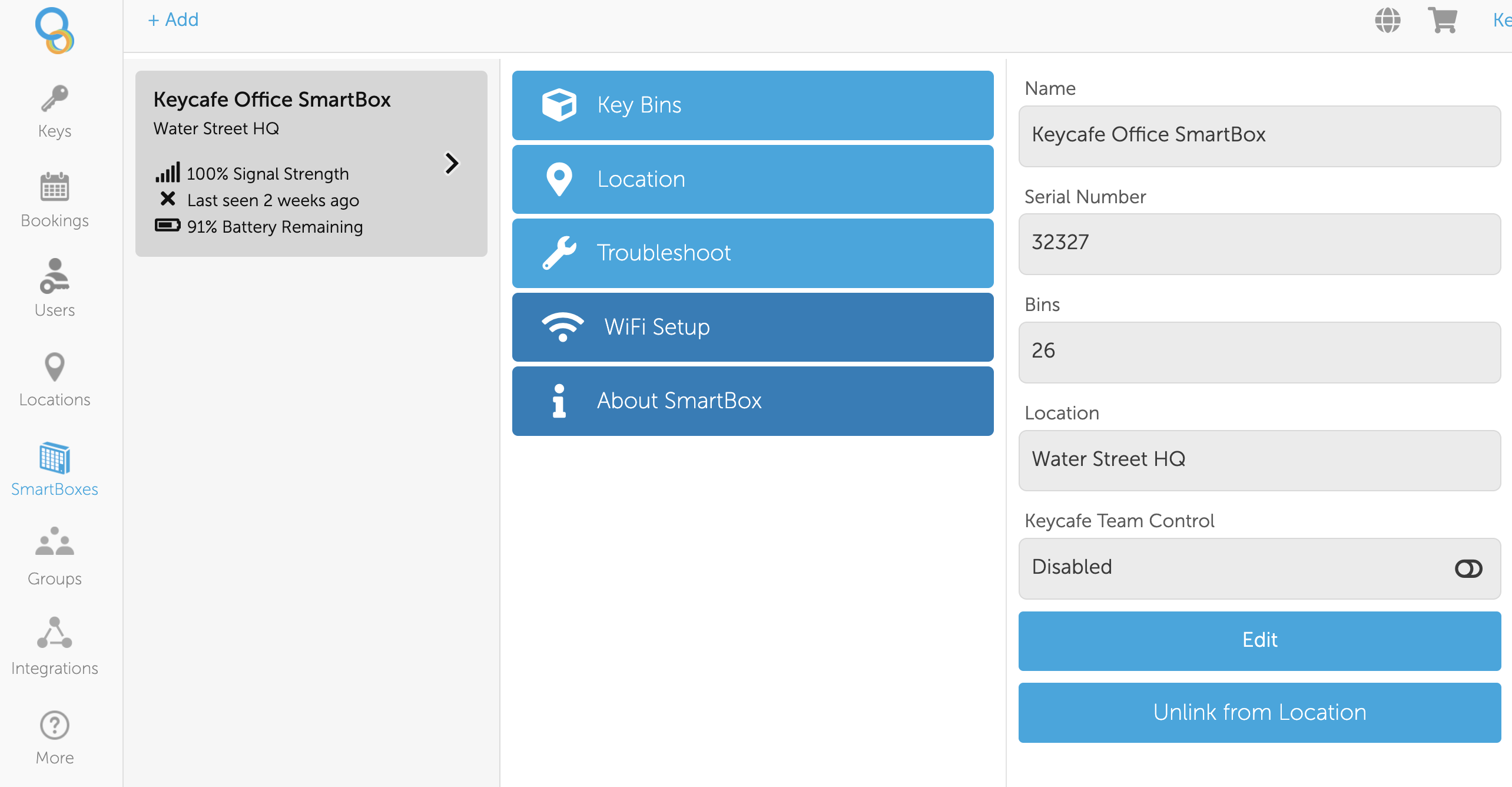Click the + Add link

click(x=173, y=20)
